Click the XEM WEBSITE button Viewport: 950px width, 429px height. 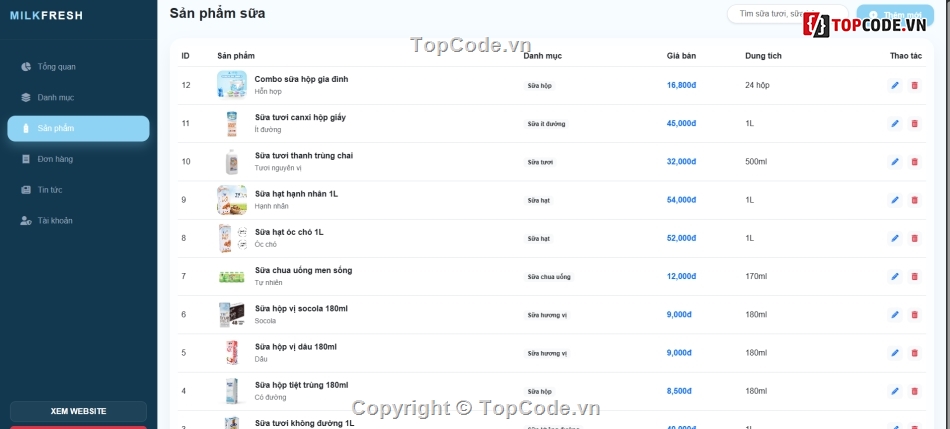click(78, 411)
